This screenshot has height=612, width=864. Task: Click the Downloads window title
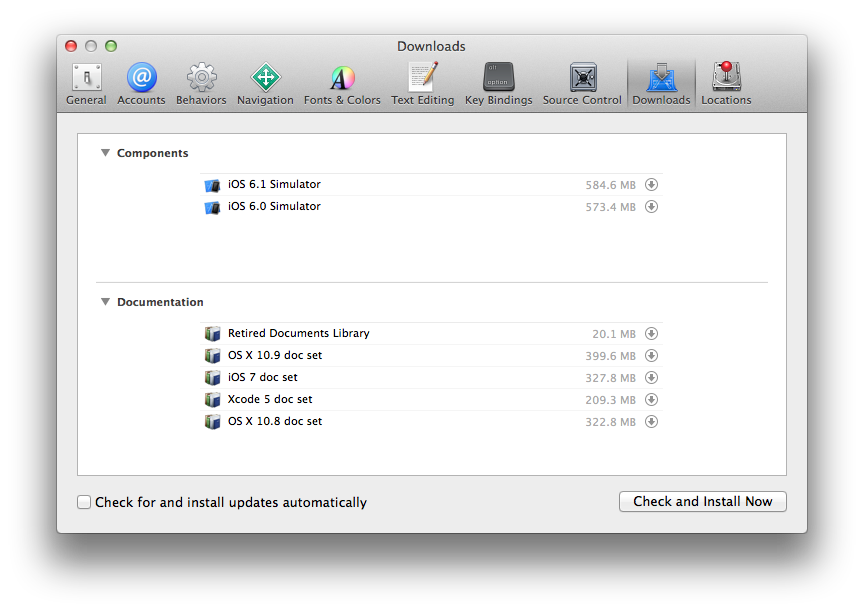coord(431,46)
